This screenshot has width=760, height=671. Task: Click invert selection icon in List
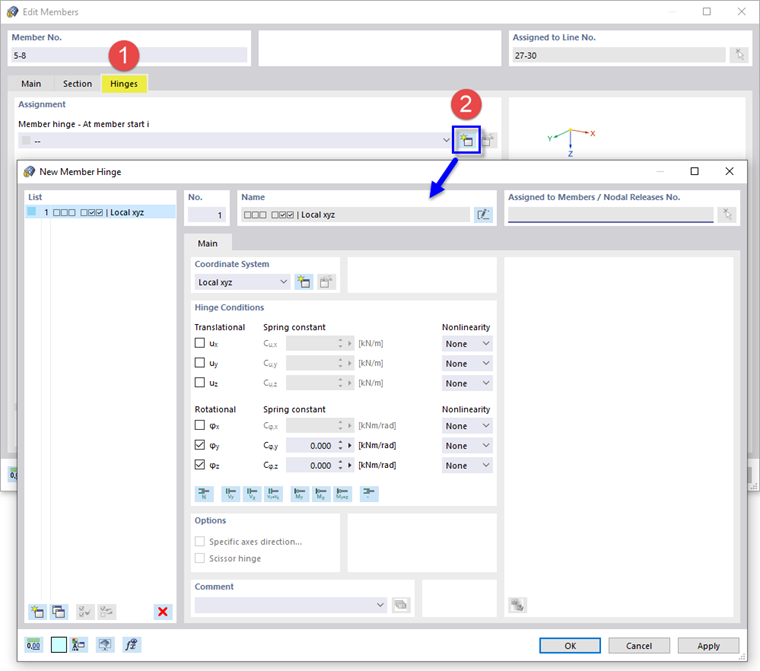(107, 612)
